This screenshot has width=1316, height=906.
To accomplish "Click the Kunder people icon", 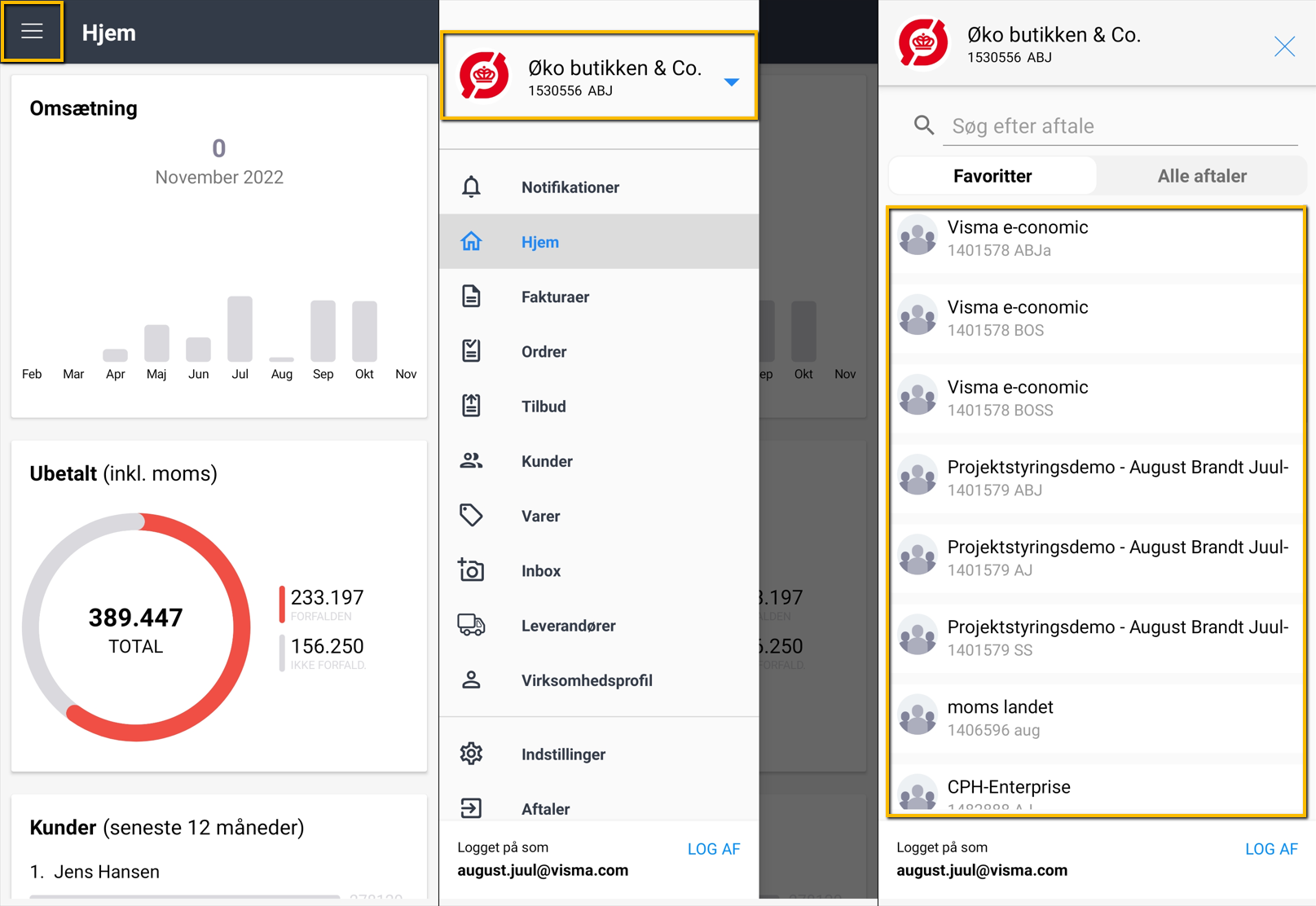I will click(471, 460).
